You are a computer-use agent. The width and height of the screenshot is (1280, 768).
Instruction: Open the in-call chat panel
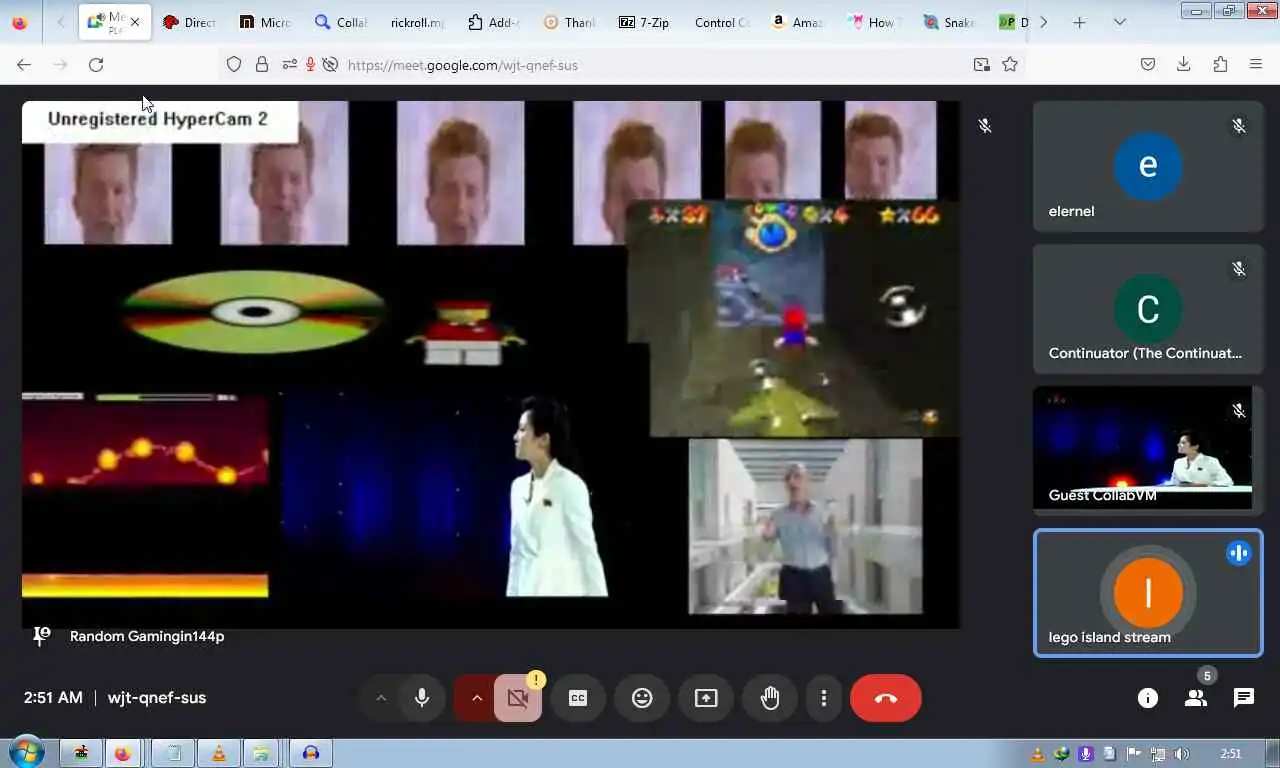(1244, 698)
